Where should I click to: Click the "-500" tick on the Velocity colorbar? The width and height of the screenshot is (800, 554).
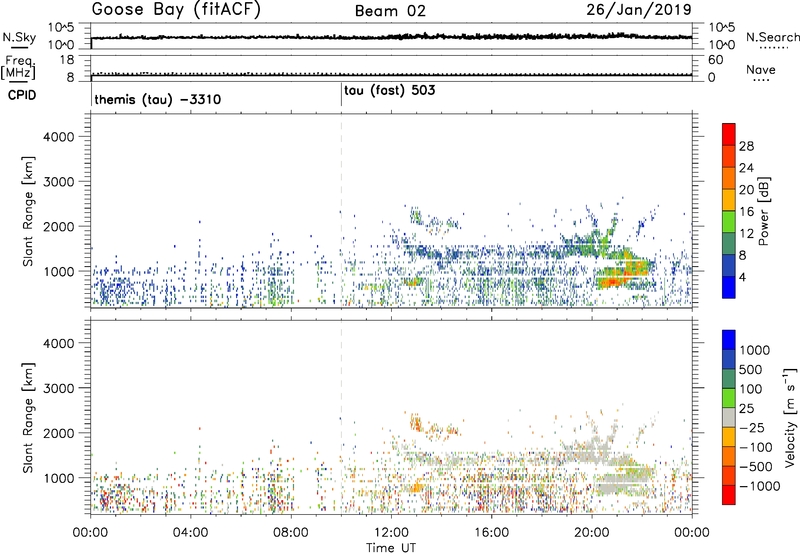tap(755, 466)
